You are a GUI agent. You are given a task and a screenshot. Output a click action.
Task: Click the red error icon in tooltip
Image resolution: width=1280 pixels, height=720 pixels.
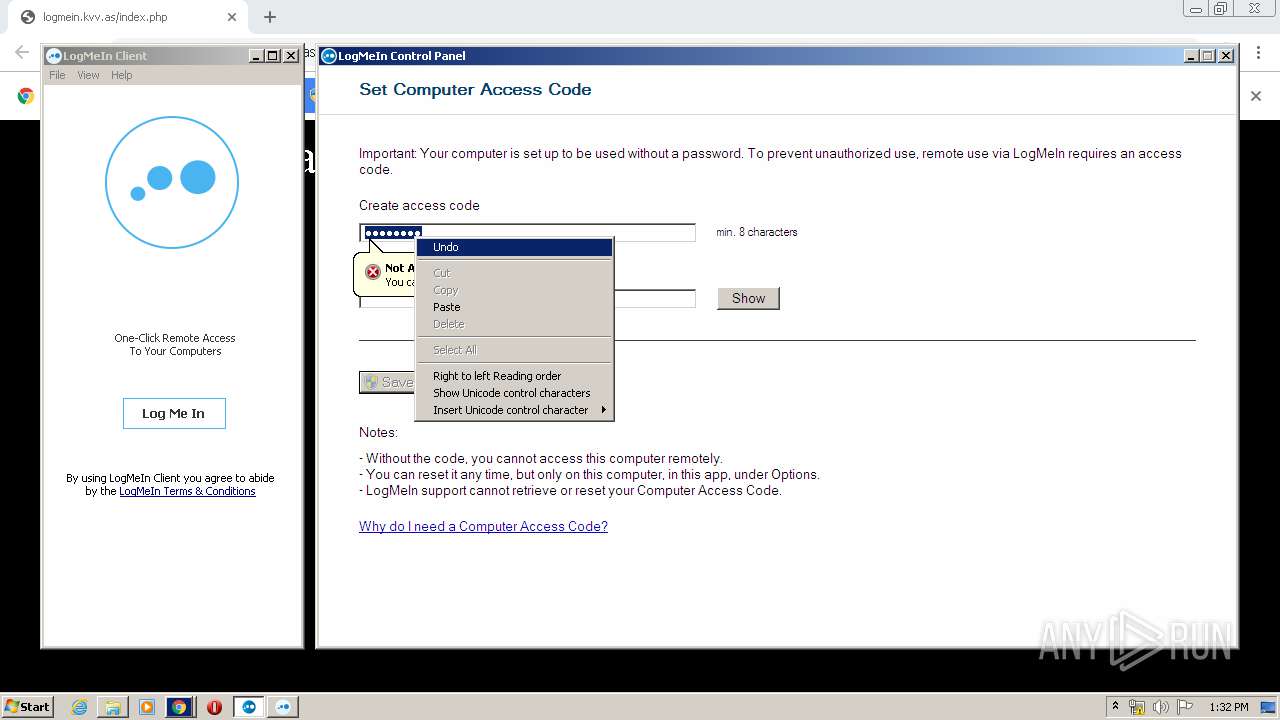(372, 272)
